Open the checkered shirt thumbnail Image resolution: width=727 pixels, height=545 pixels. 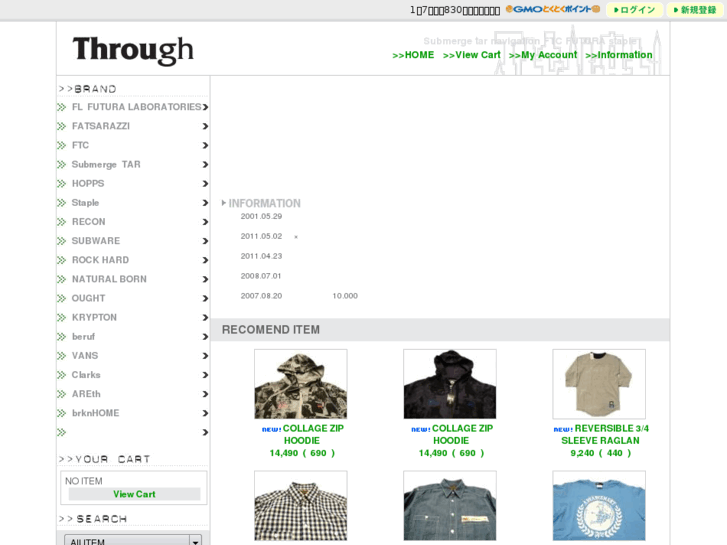pyautogui.click(x=300, y=506)
